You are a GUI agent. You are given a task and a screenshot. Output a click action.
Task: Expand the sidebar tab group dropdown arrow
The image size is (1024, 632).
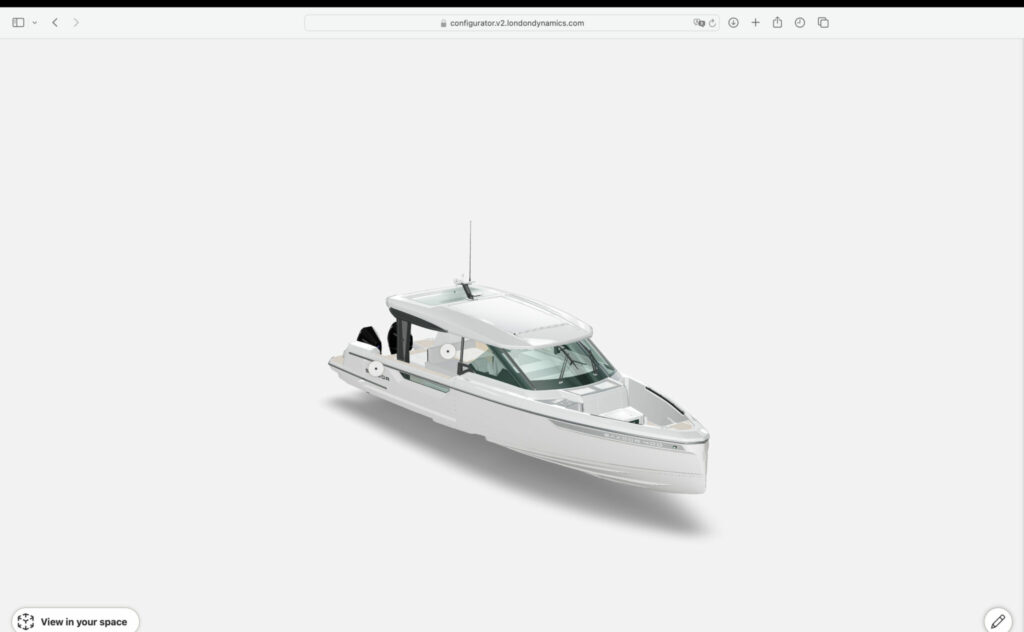[x=35, y=22]
